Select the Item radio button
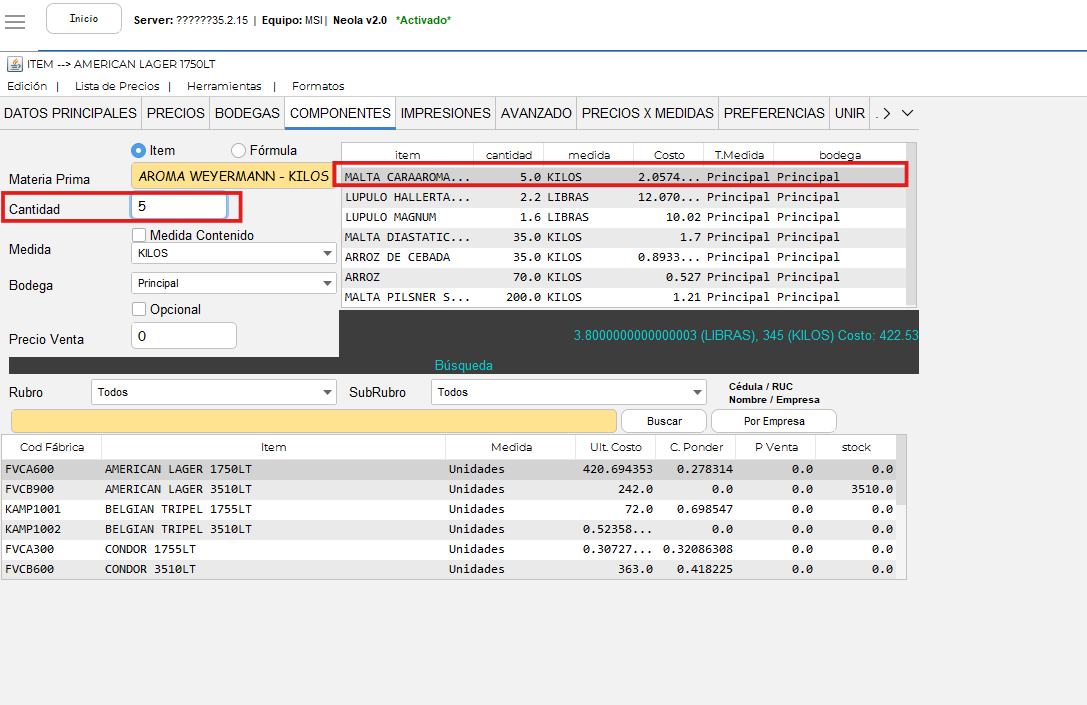The width and height of the screenshot is (1087, 705). [x=139, y=150]
